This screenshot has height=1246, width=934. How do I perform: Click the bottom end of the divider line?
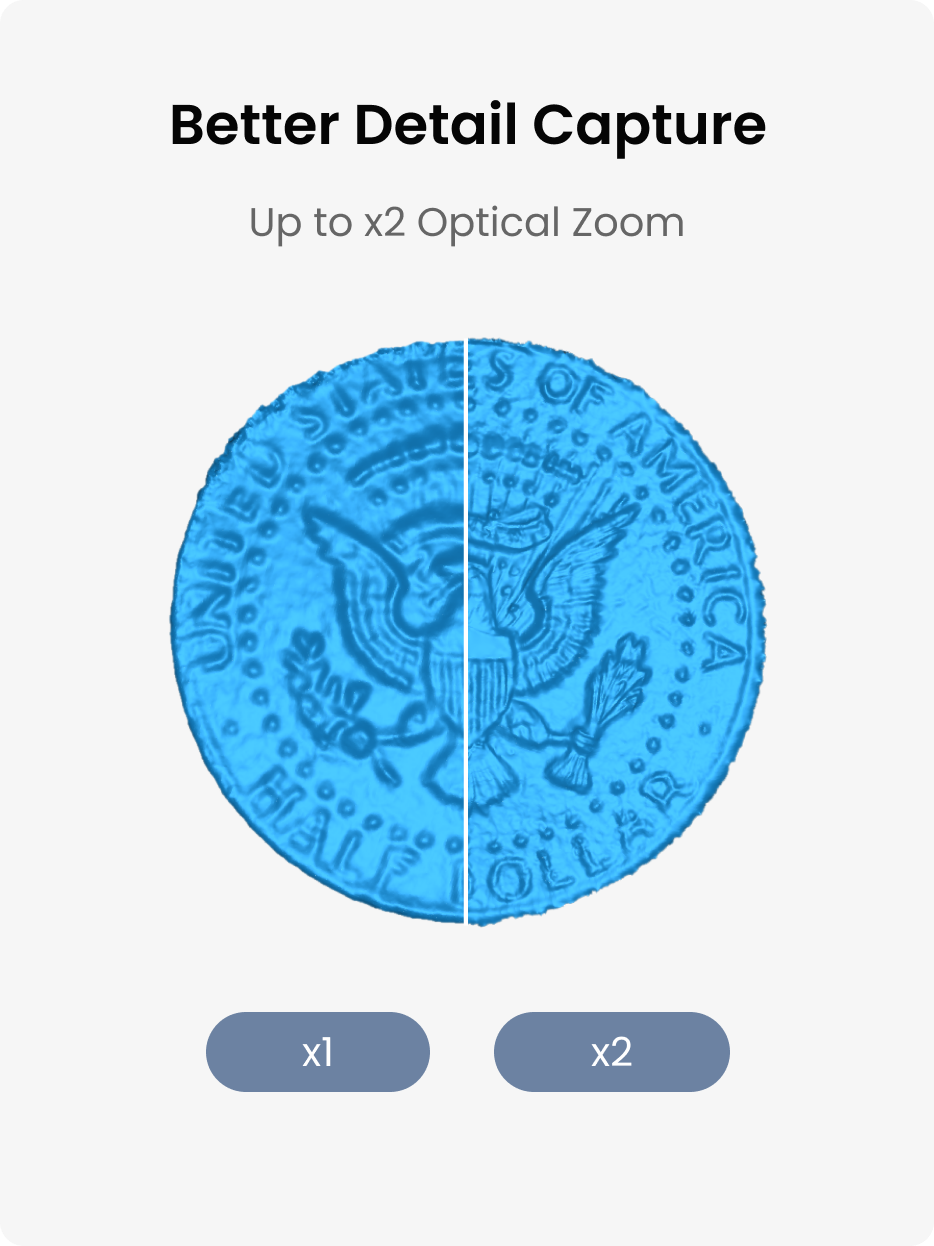(x=467, y=920)
